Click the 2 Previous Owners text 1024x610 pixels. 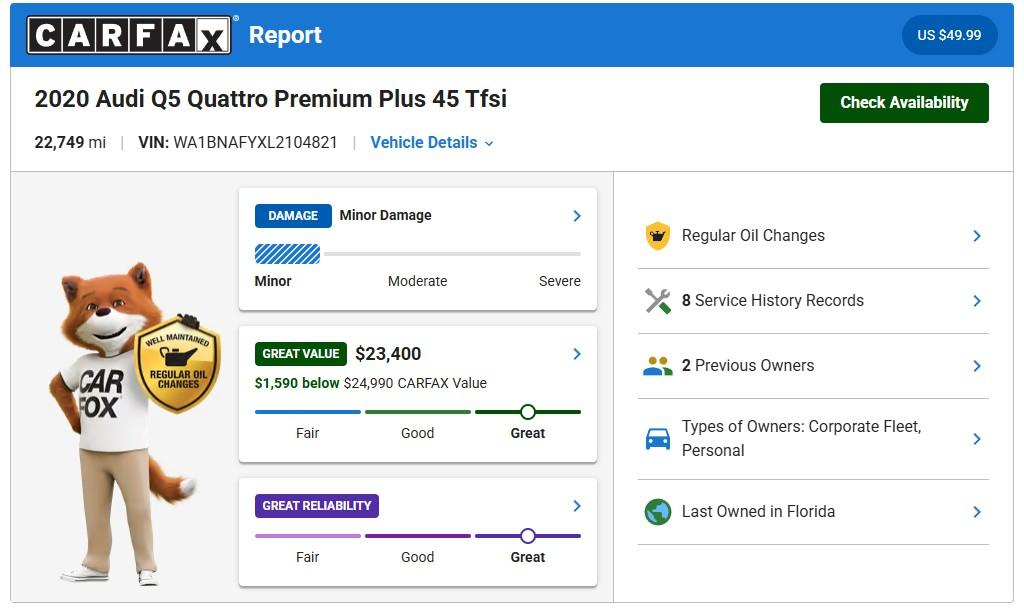[748, 366]
